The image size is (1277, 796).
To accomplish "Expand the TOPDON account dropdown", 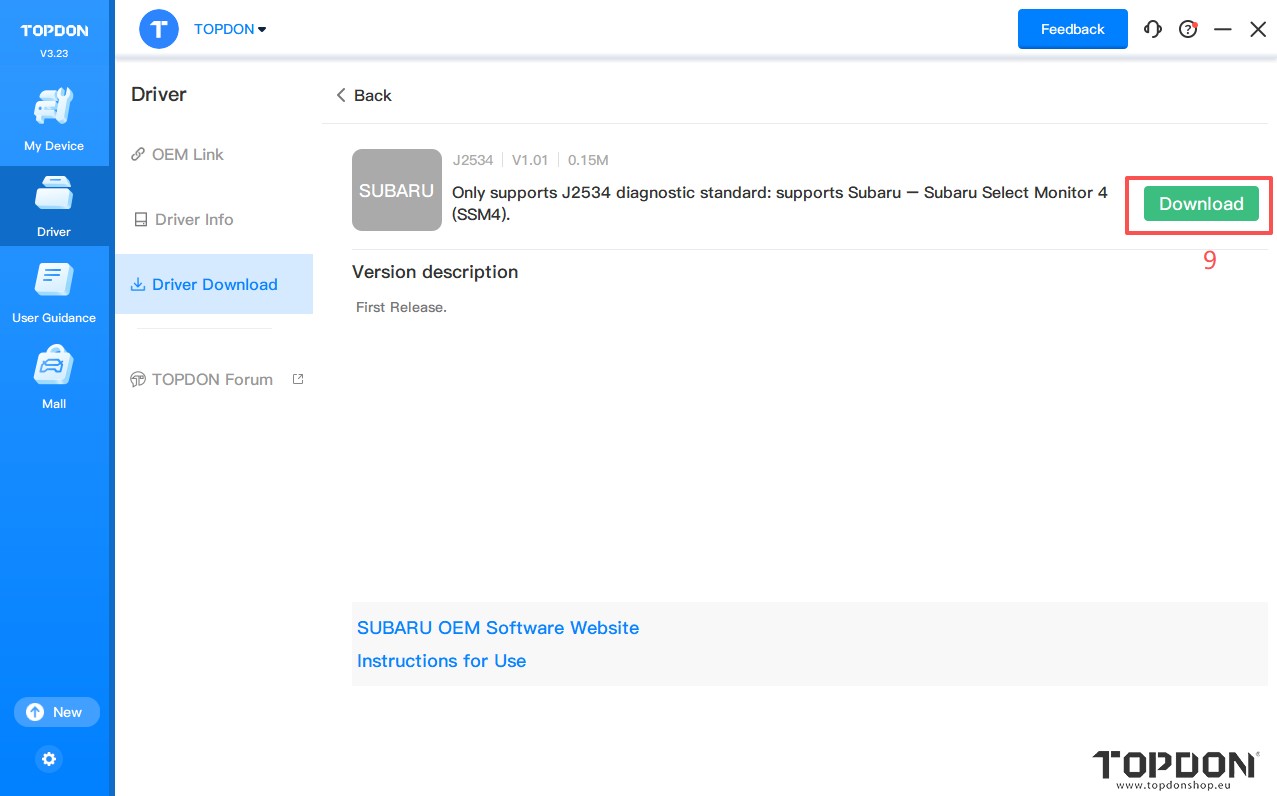I will point(230,29).
